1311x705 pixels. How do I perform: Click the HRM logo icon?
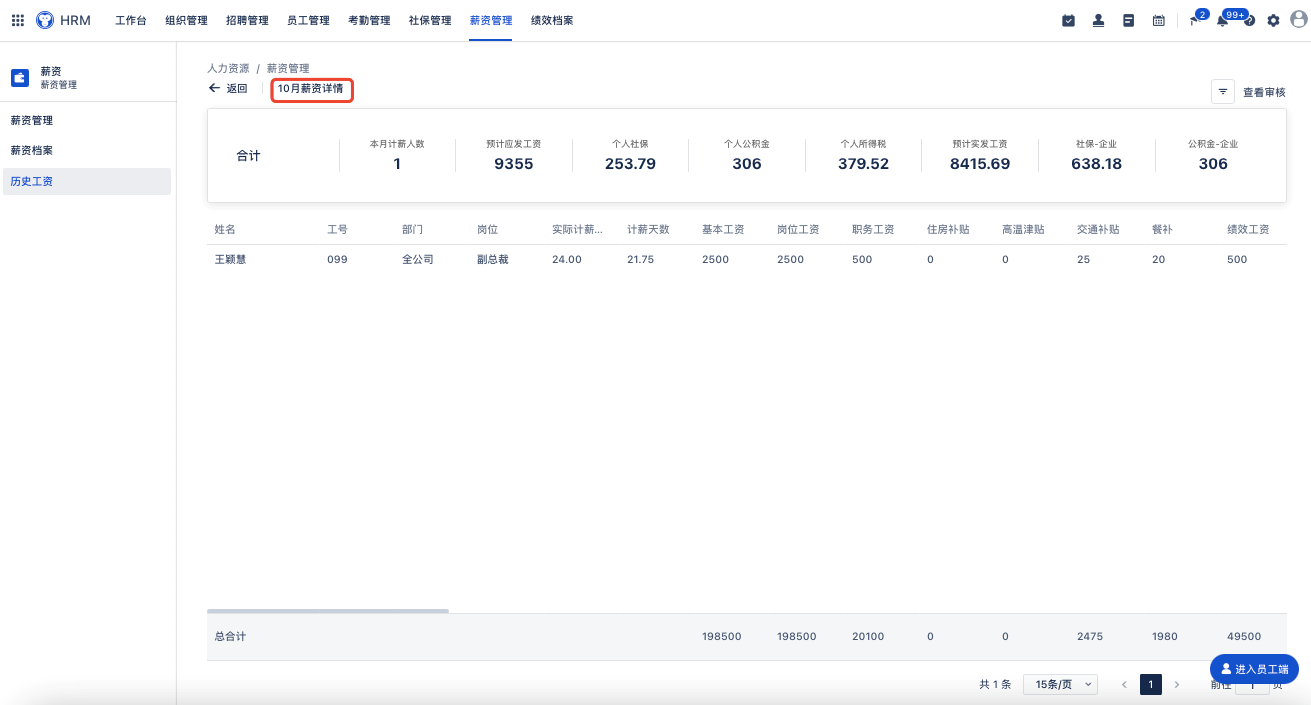45,20
